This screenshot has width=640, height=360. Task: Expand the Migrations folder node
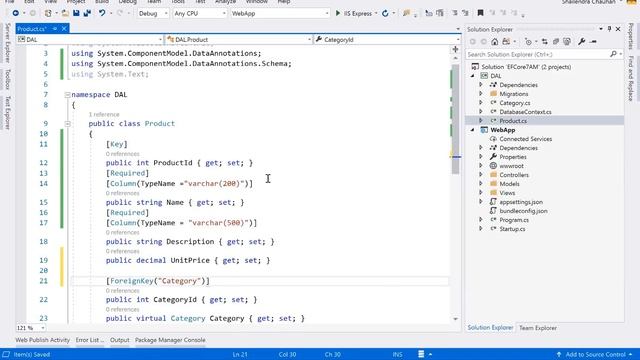pos(481,94)
